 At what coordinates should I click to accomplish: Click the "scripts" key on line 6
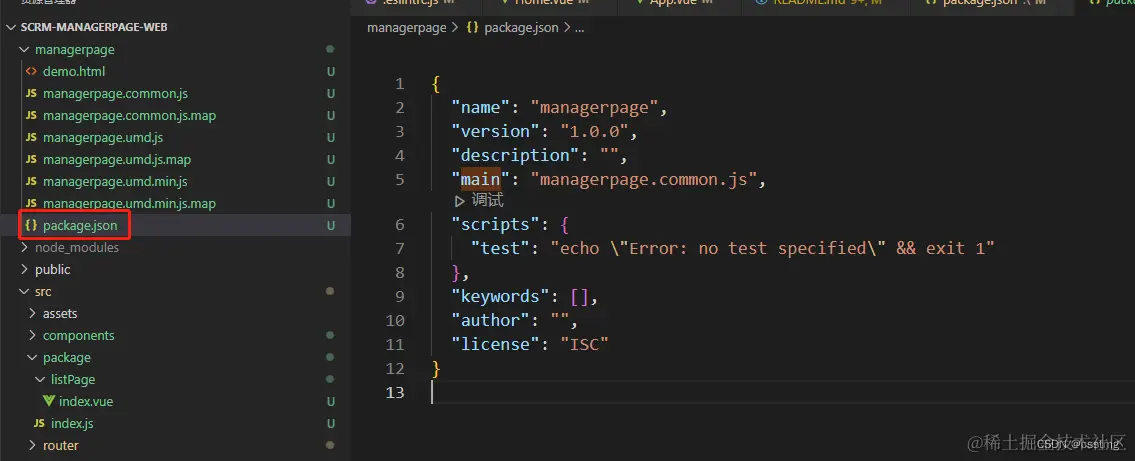point(500,224)
